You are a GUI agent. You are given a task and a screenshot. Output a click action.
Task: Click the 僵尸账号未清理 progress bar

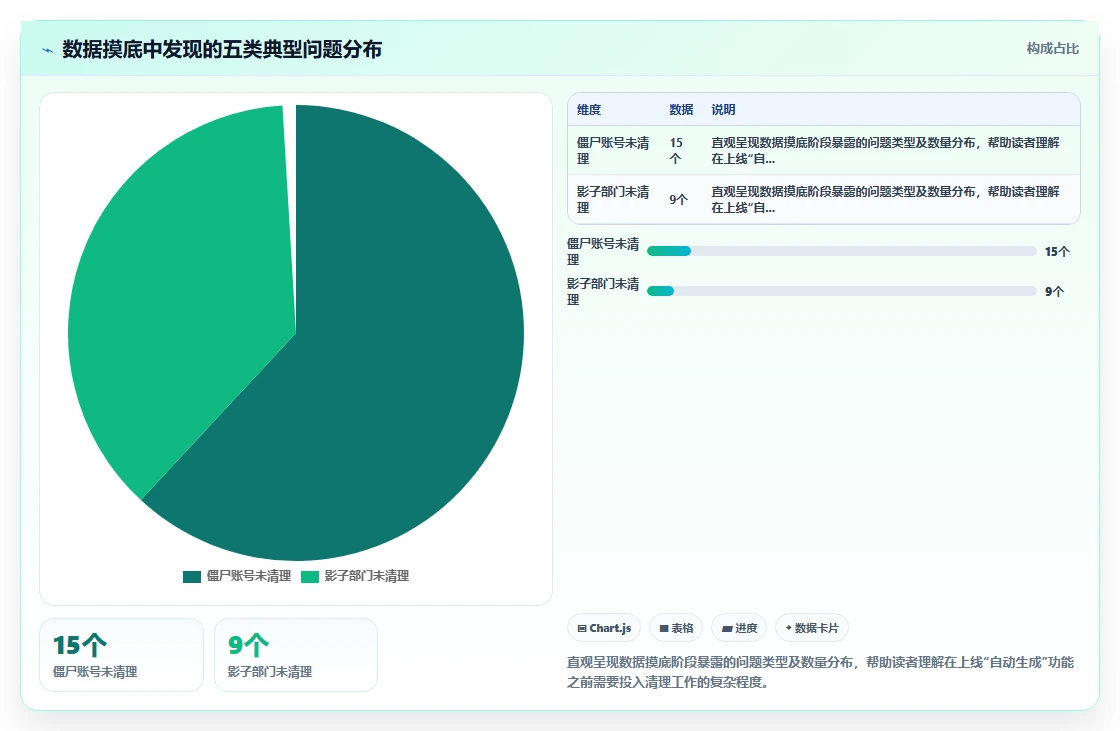point(841,251)
